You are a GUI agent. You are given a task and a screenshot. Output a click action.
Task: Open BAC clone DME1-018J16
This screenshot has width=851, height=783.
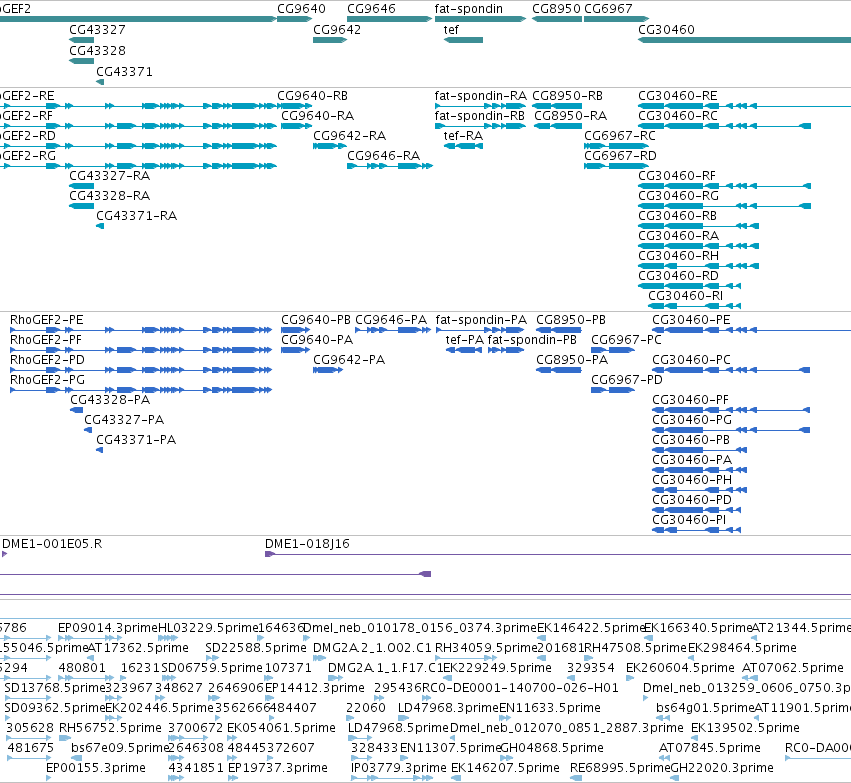click(x=307, y=544)
